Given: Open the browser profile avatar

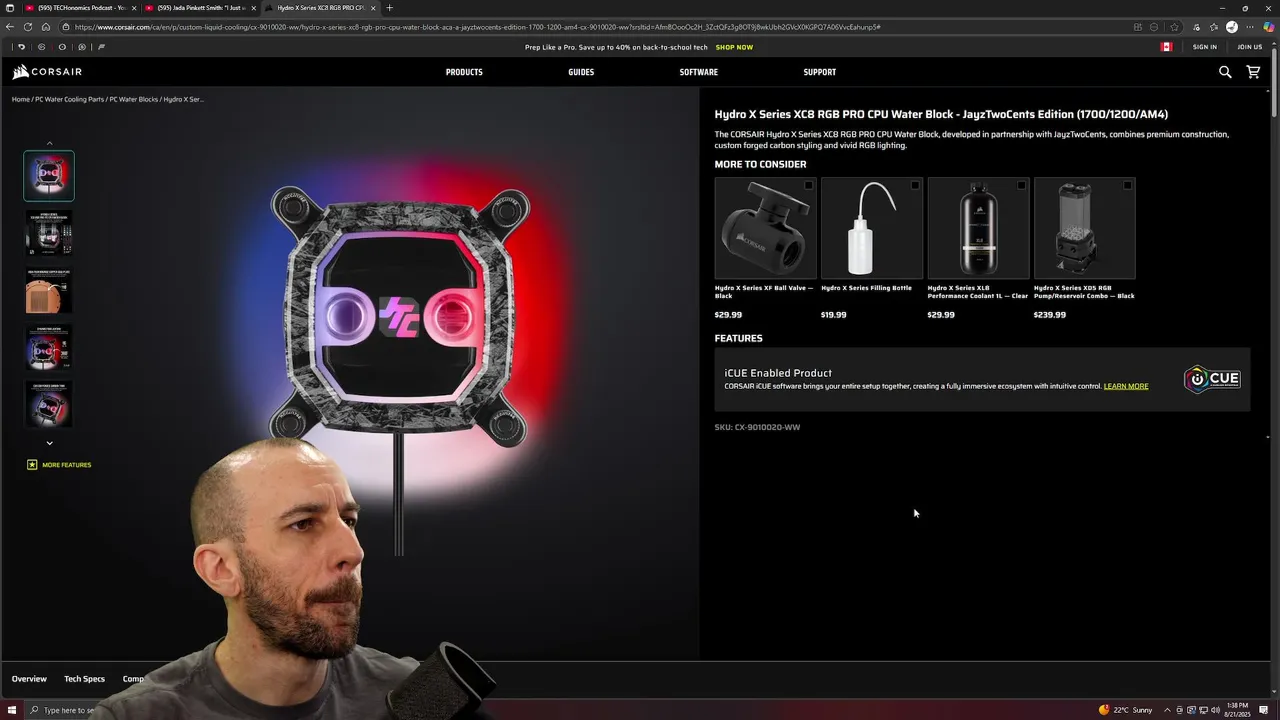Looking at the screenshot, I should click(x=1232, y=27).
